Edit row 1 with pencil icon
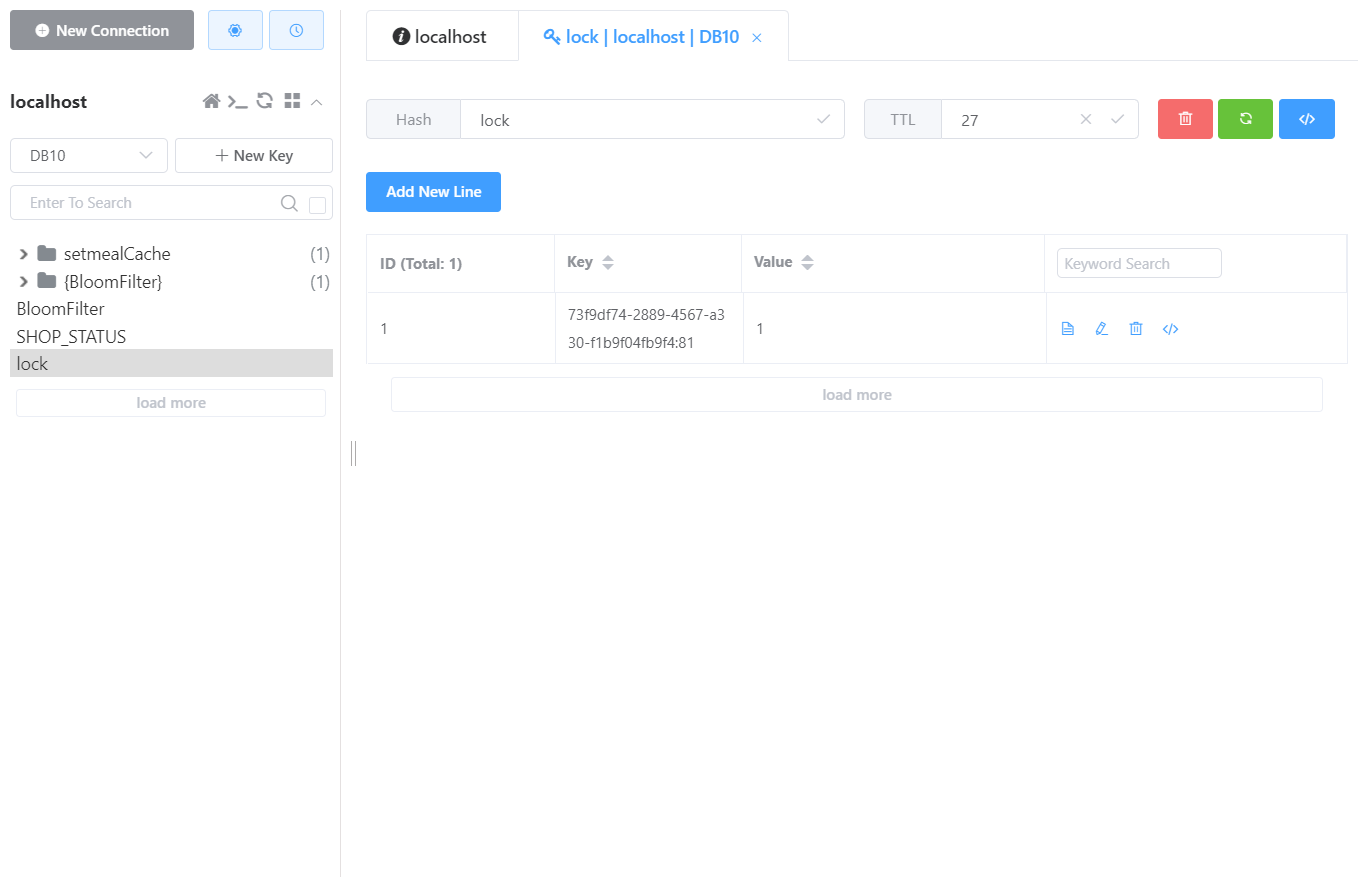Viewport: 1372px width, 886px height. click(1102, 329)
